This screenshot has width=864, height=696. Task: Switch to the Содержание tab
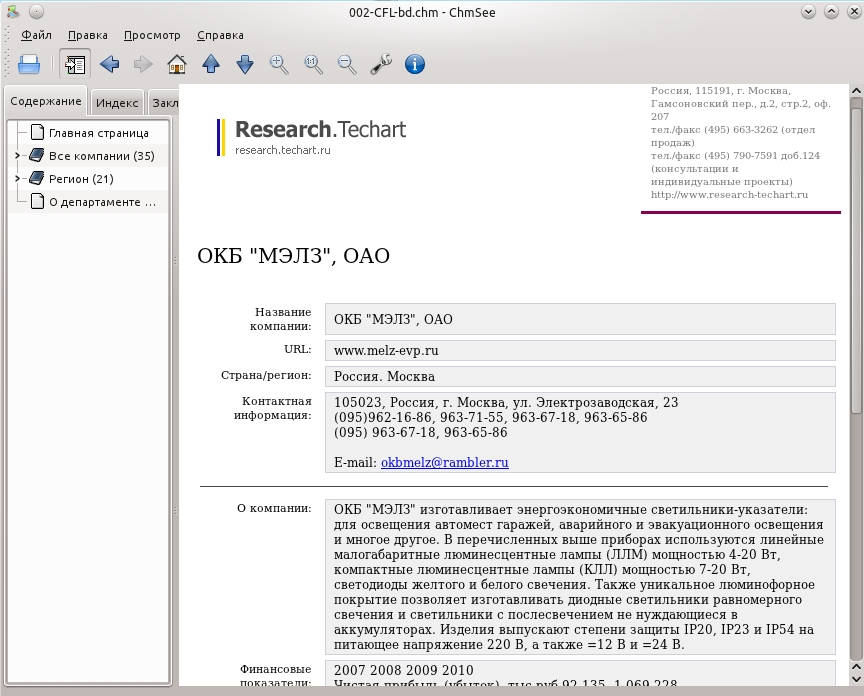click(46, 101)
